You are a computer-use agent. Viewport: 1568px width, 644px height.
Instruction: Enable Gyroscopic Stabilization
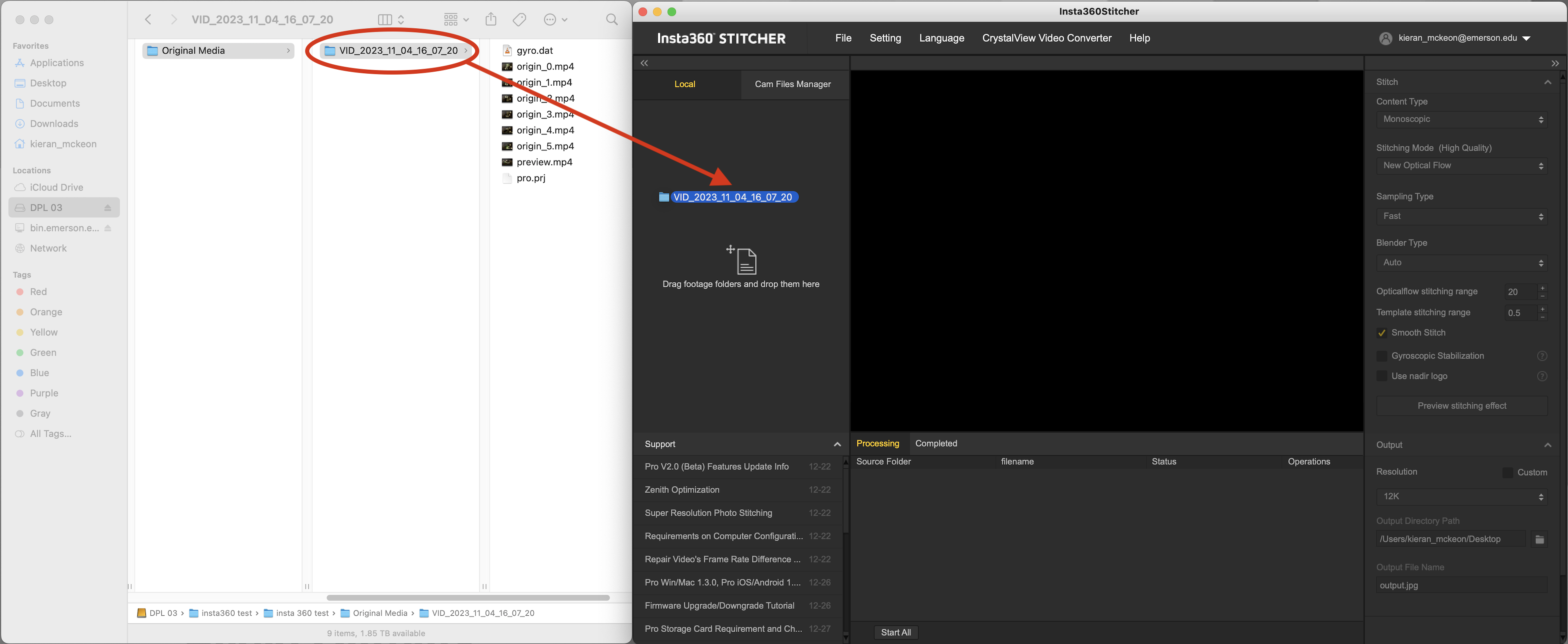[x=1382, y=356]
